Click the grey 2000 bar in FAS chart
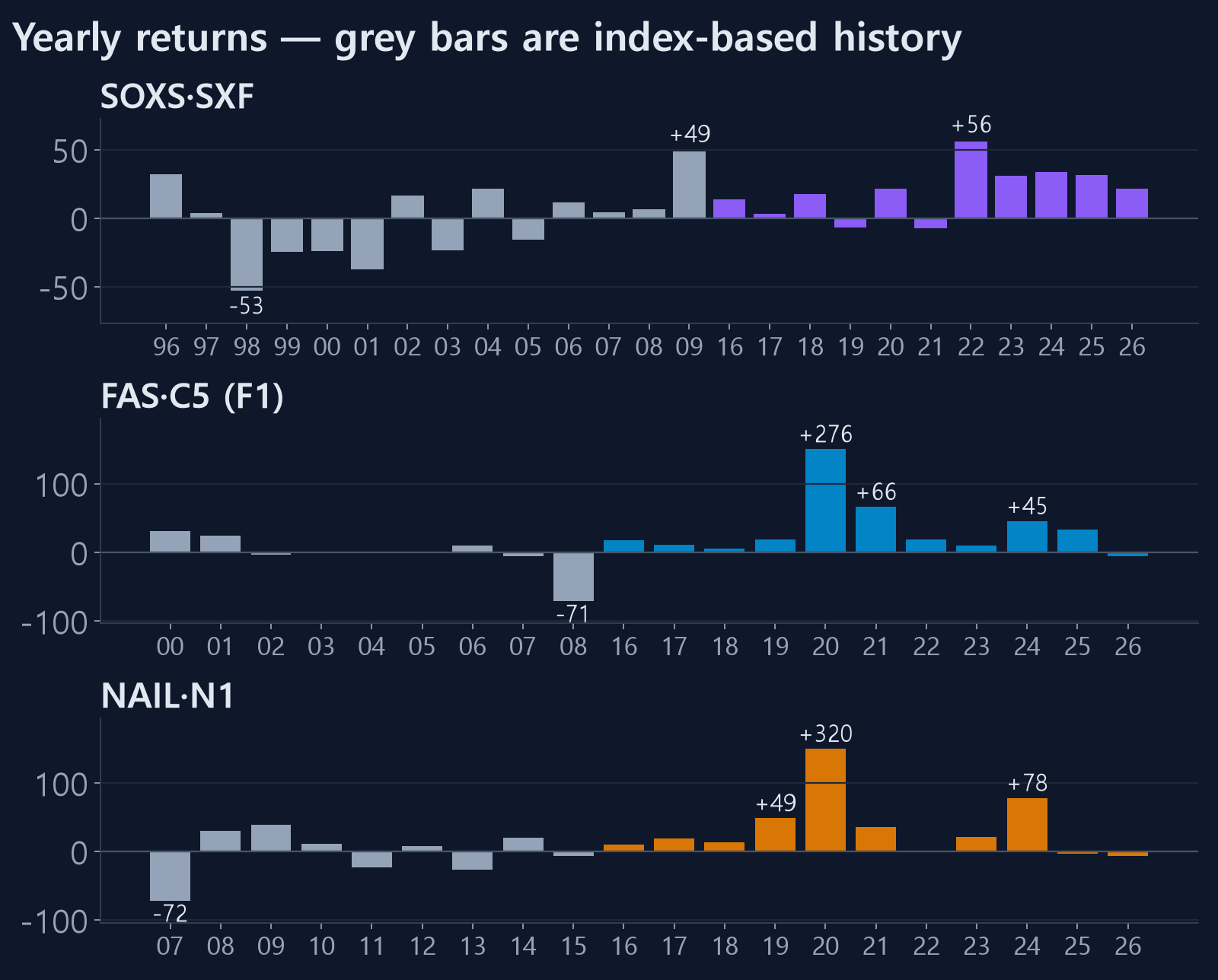This screenshot has width=1218, height=980. (170, 542)
